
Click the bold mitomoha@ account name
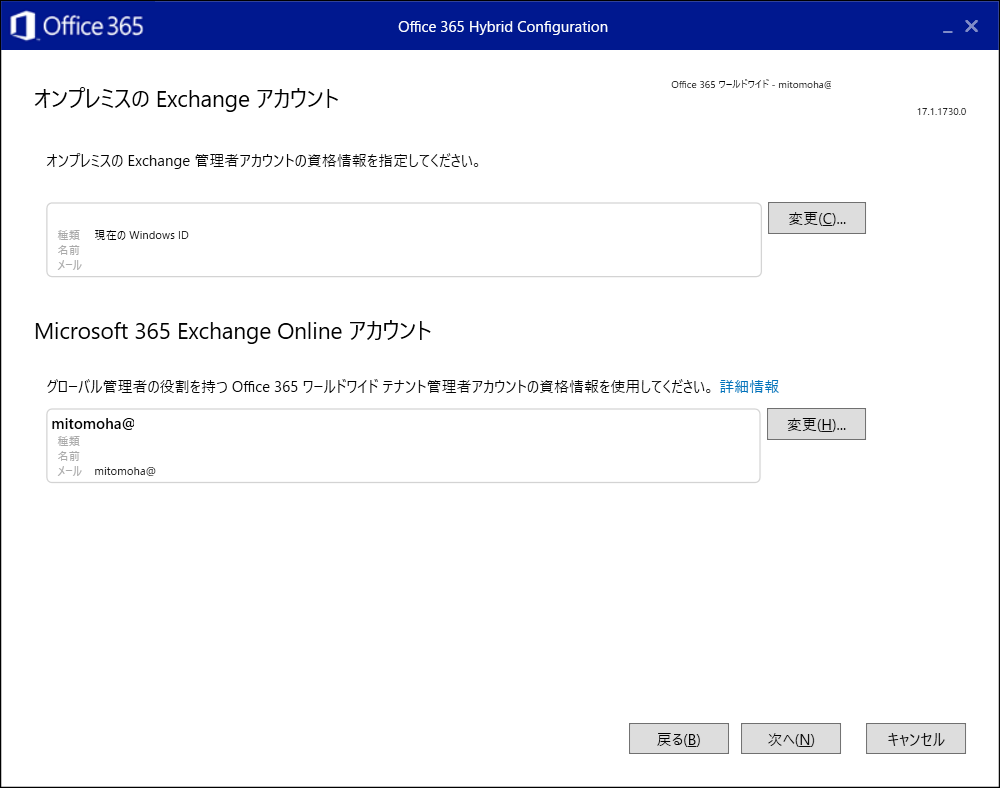93,424
